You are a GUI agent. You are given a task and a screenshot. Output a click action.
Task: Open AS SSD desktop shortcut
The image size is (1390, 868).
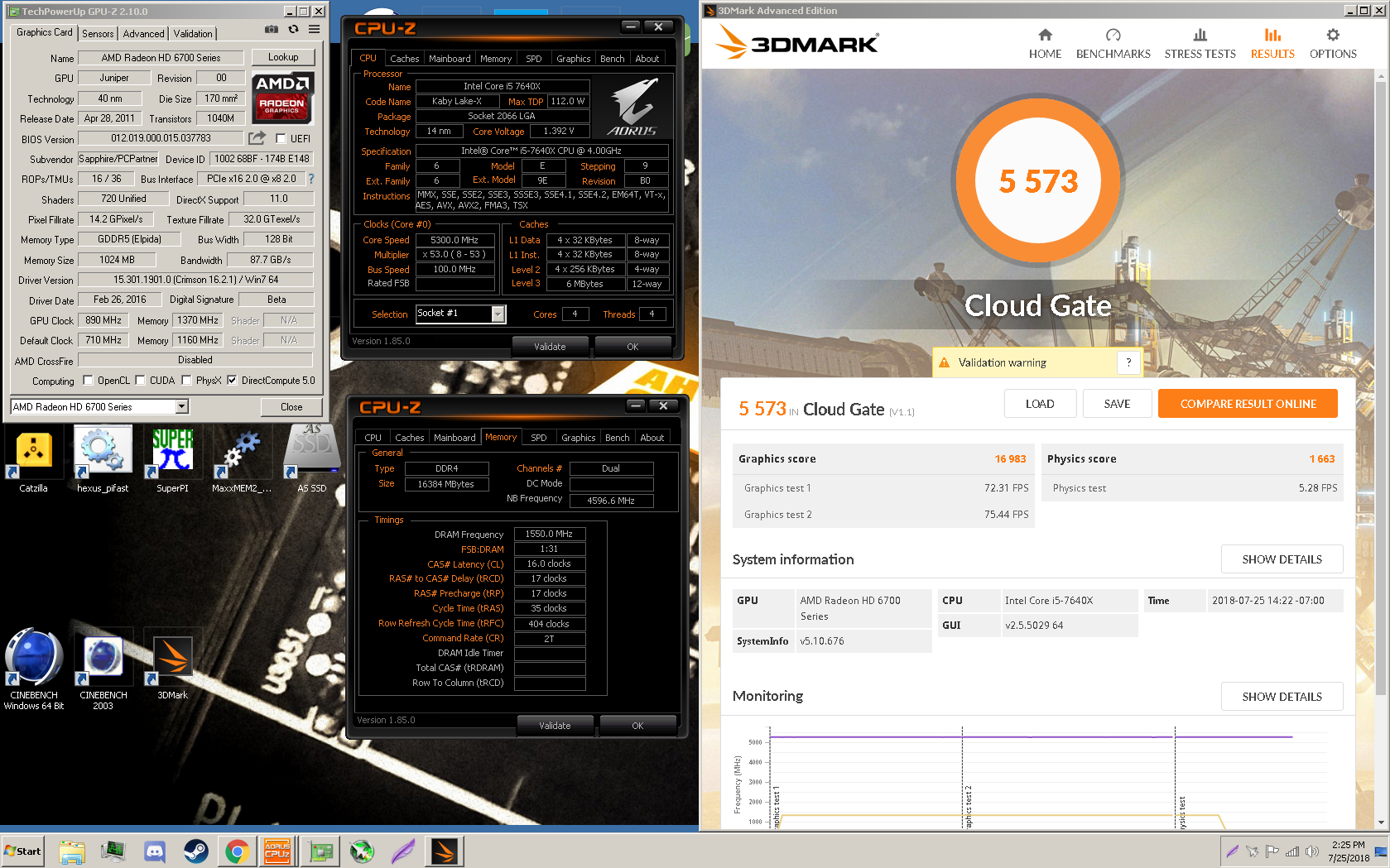click(311, 460)
